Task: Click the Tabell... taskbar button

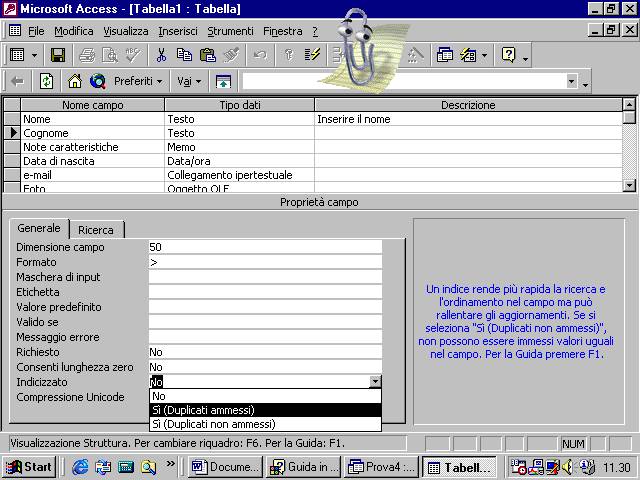Action: point(459,467)
